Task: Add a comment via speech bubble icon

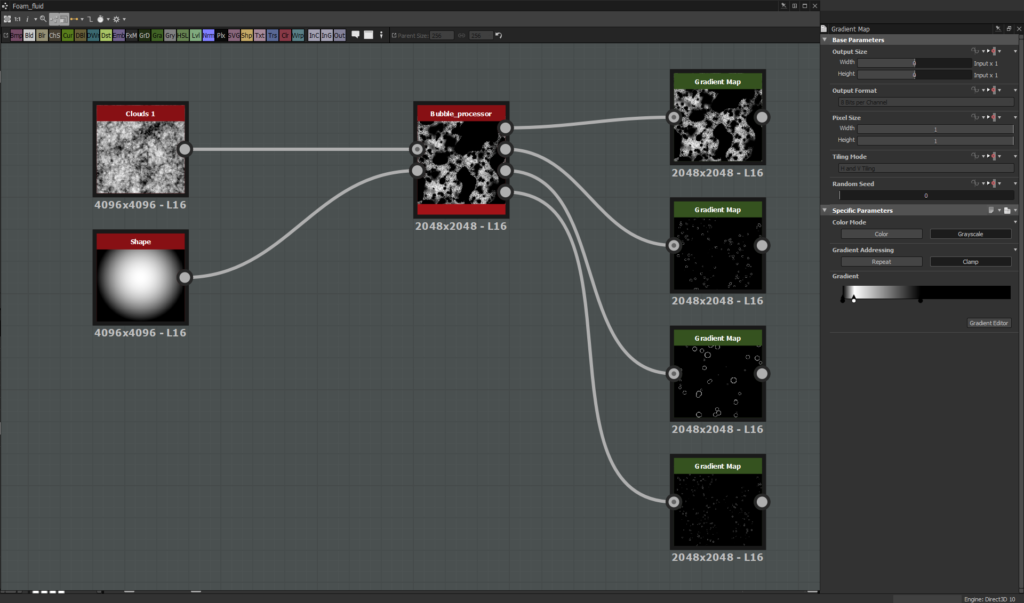Action: click(355, 35)
